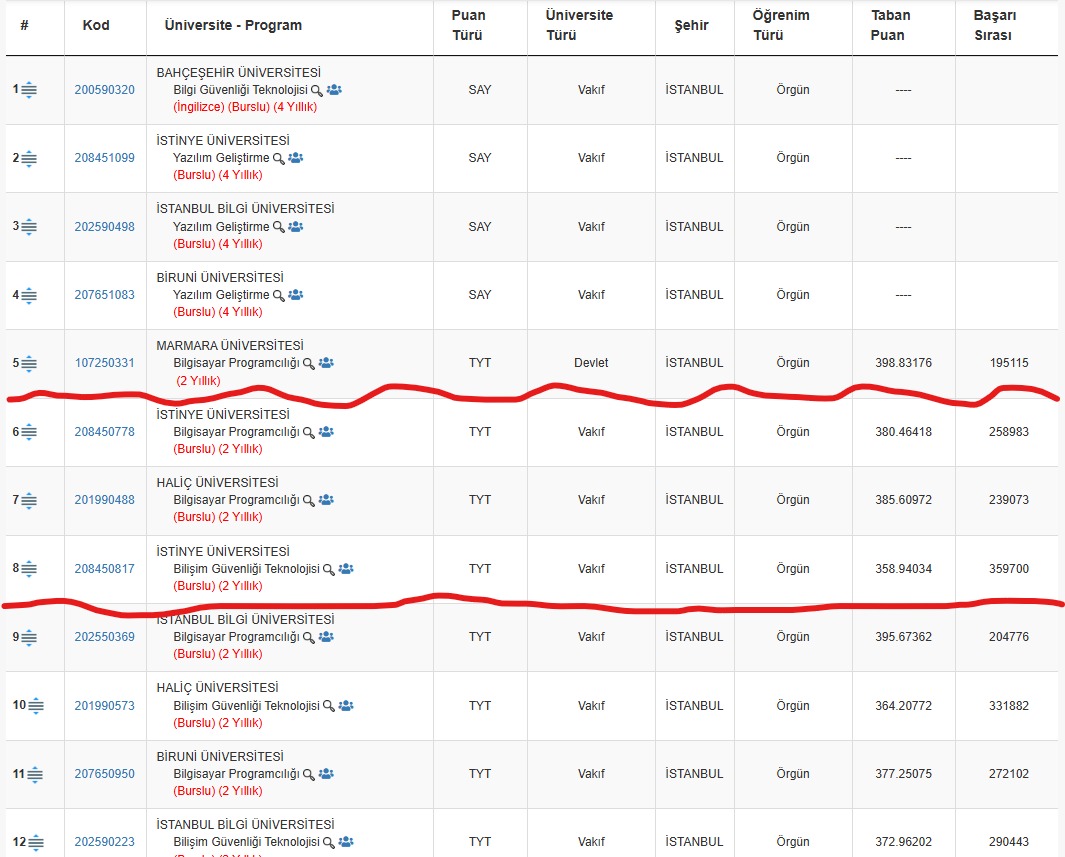Click reorder handle icon for row 4

[29, 296]
